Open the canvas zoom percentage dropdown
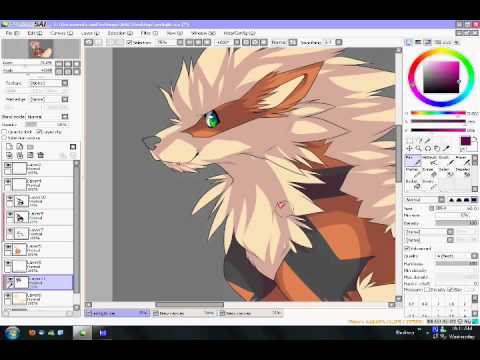 tap(180, 42)
